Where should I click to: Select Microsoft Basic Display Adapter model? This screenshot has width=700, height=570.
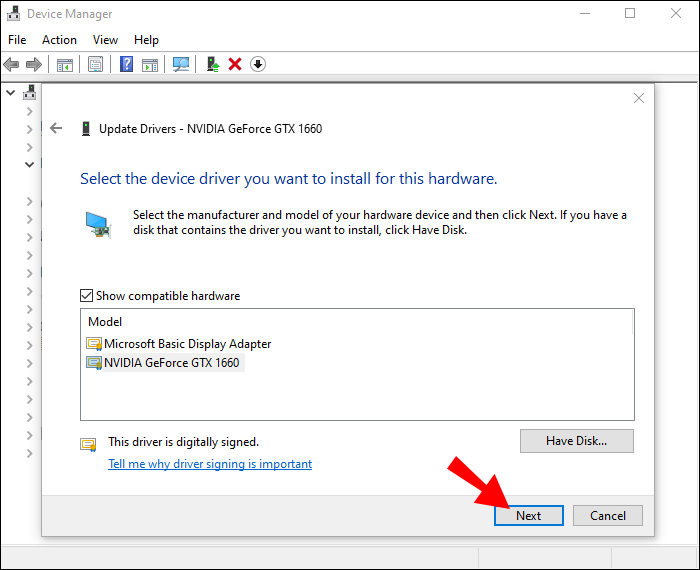point(188,344)
